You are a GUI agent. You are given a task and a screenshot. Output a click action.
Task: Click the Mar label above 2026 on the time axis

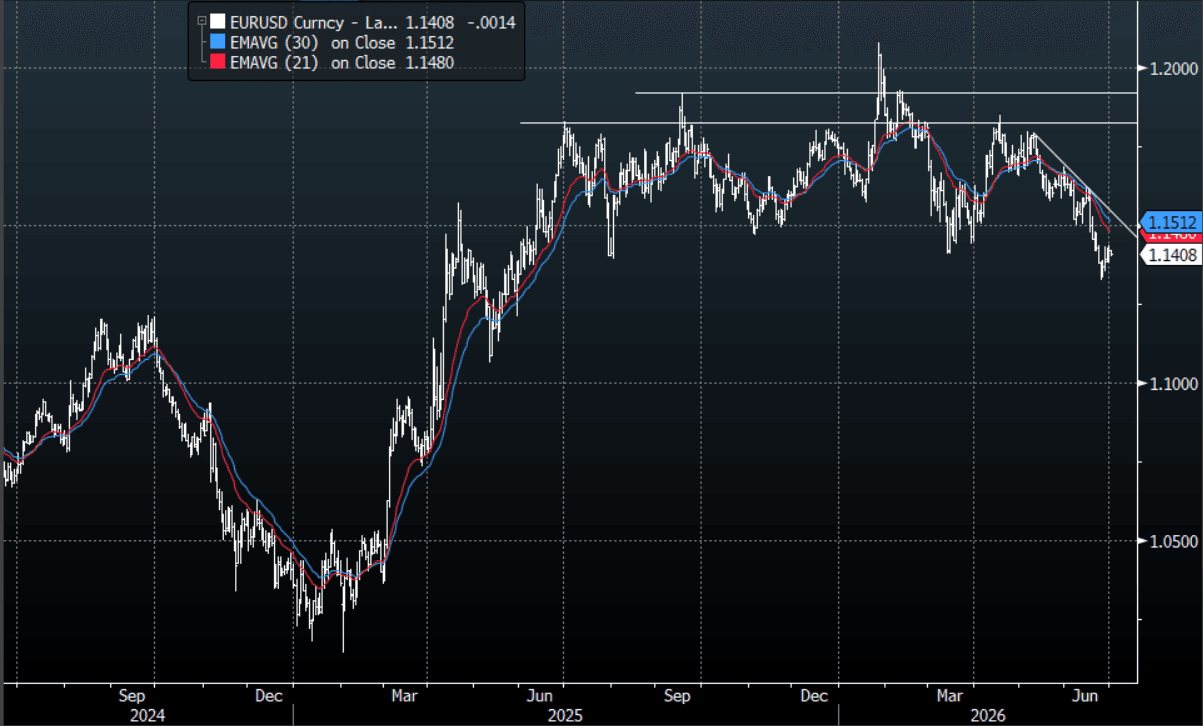tap(949, 695)
